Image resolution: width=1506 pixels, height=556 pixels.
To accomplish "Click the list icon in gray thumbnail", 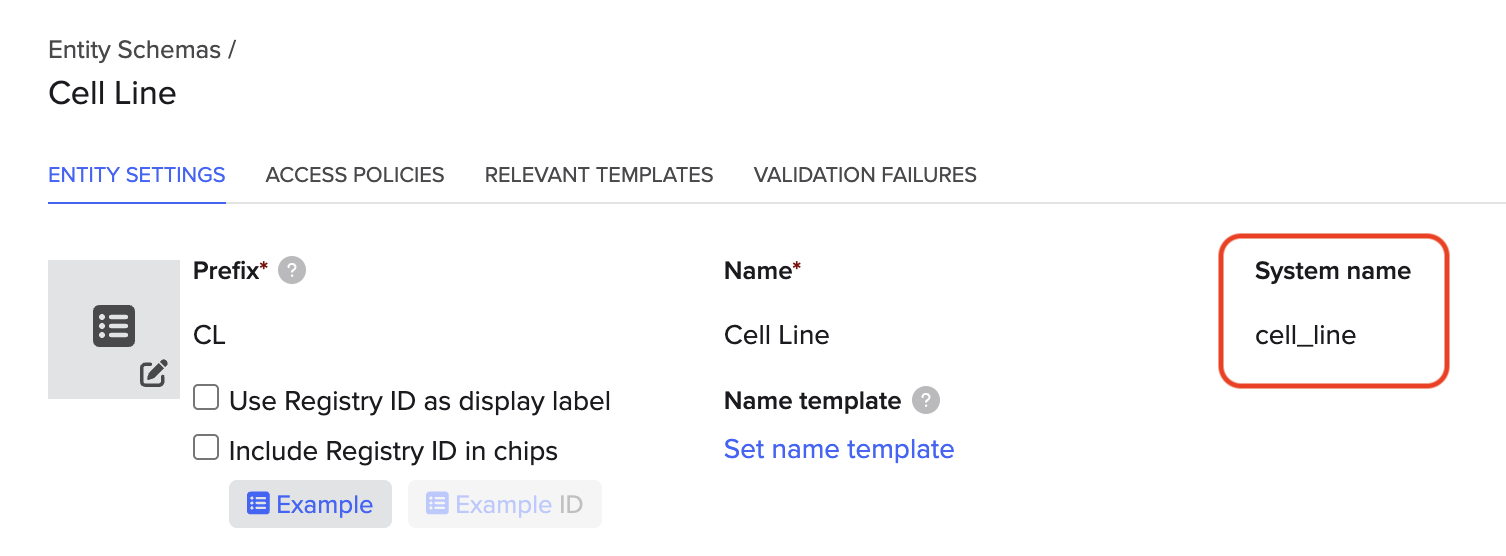I will [x=114, y=326].
